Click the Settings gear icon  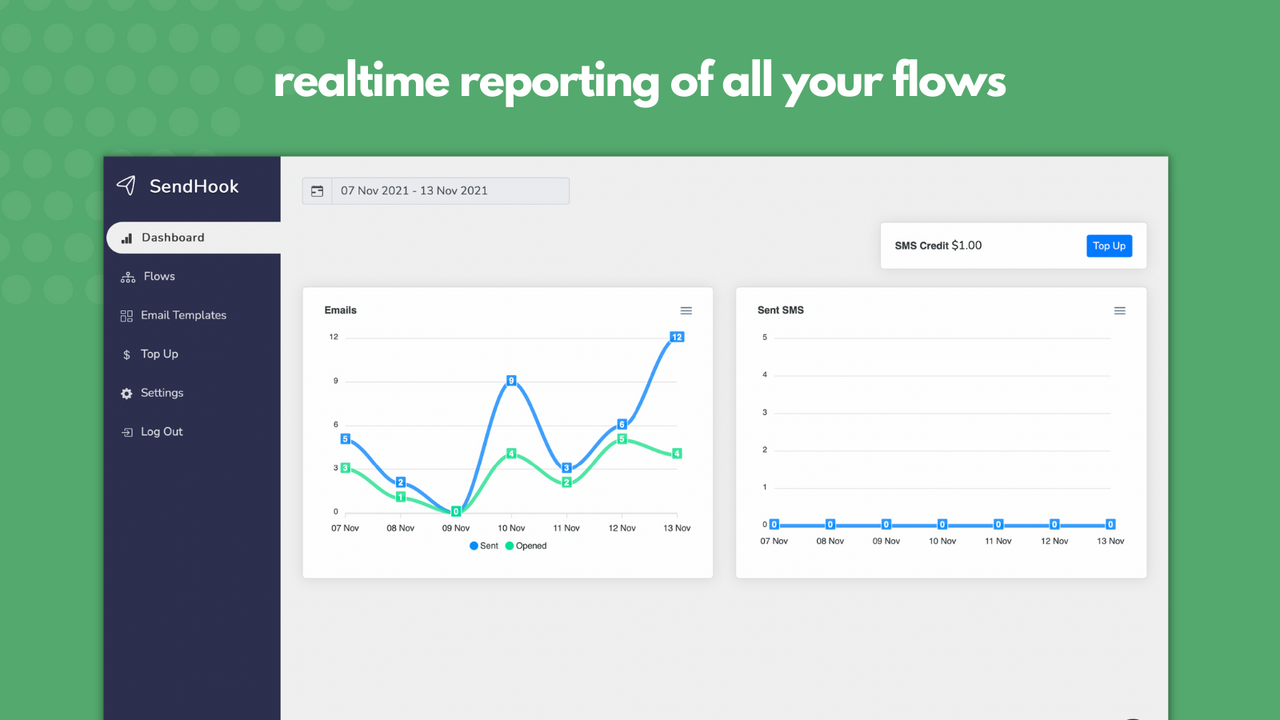point(126,394)
